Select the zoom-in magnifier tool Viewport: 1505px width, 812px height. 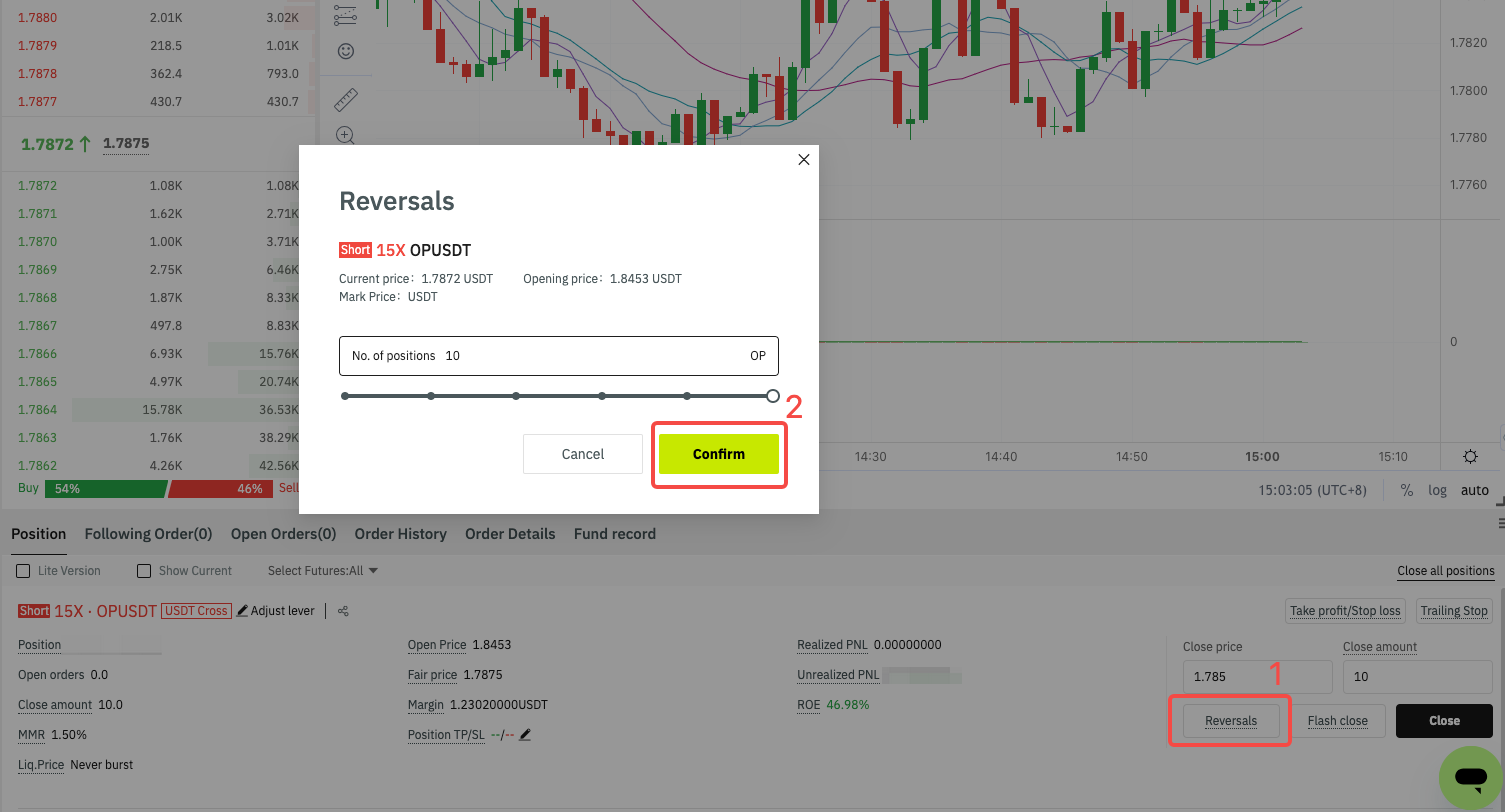pos(346,135)
